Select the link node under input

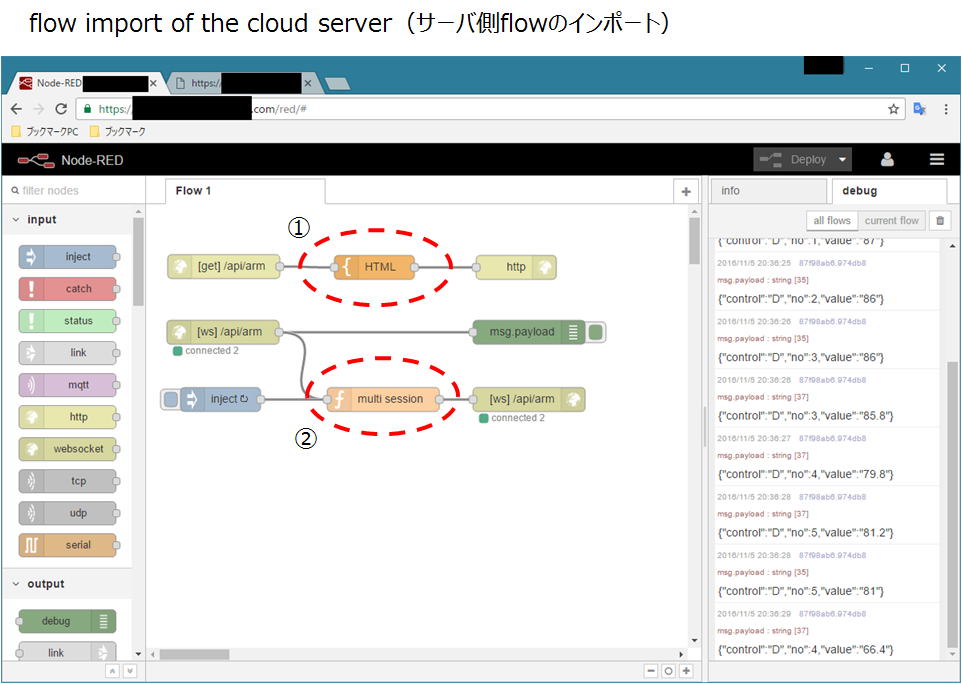coord(67,353)
